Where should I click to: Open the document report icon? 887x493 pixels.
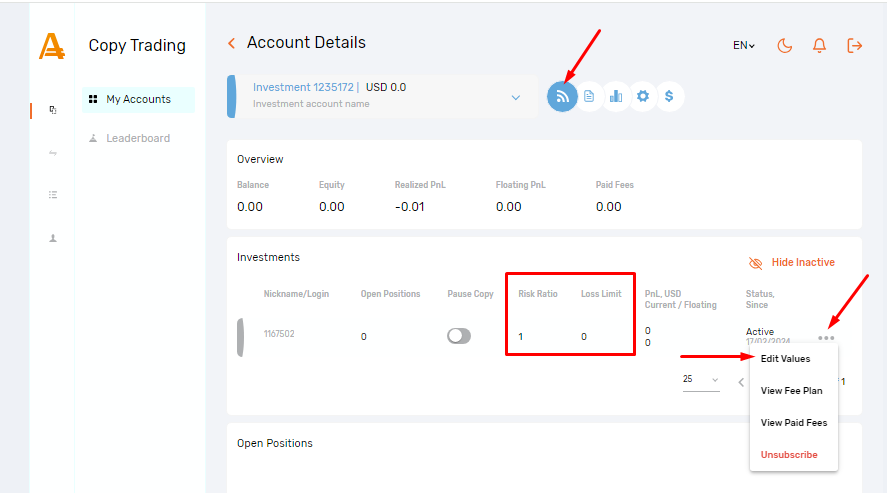(590, 96)
